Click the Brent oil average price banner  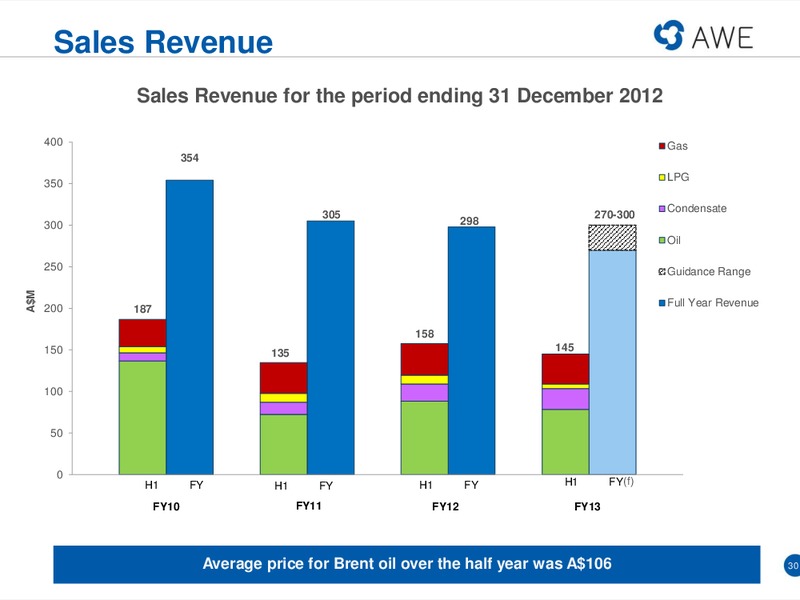pyautogui.click(x=407, y=564)
